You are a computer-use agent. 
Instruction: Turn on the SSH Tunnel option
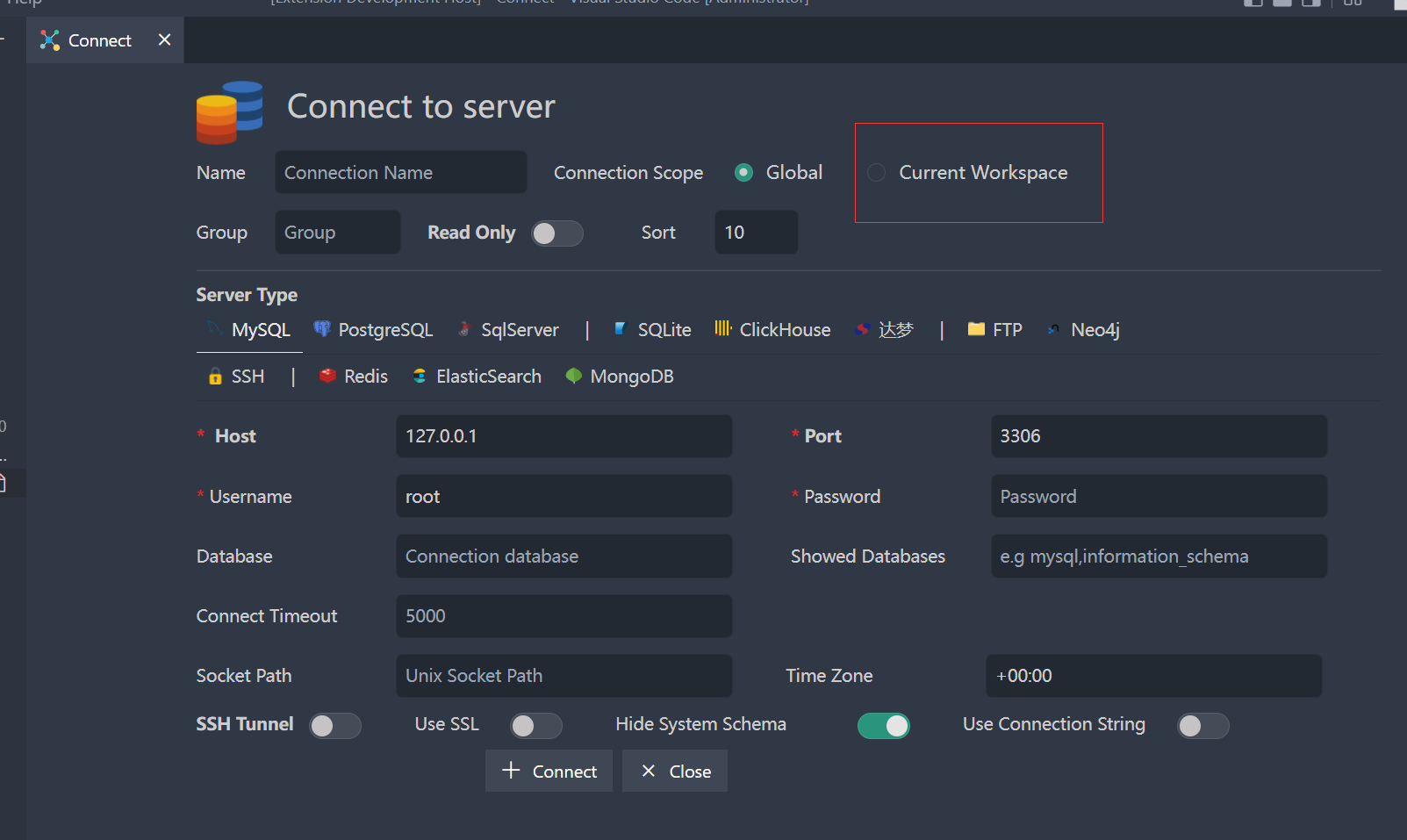click(334, 726)
